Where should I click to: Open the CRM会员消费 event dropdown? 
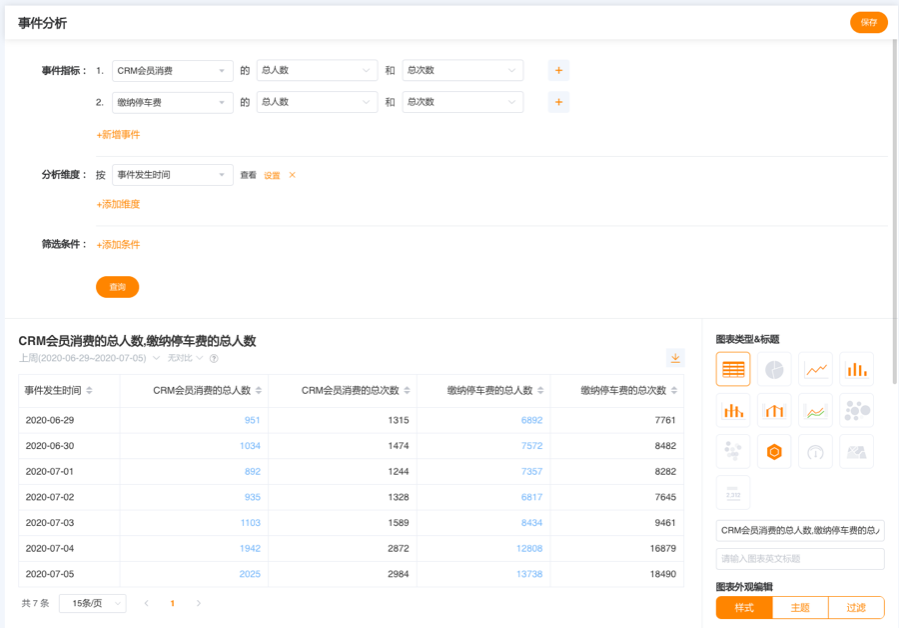pyautogui.click(x=172, y=71)
